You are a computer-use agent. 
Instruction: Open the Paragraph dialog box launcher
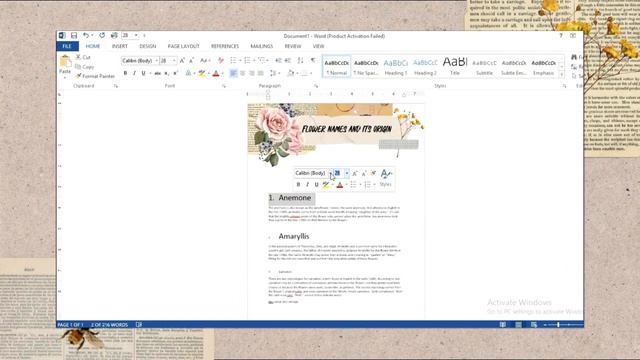(x=316, y=86)
